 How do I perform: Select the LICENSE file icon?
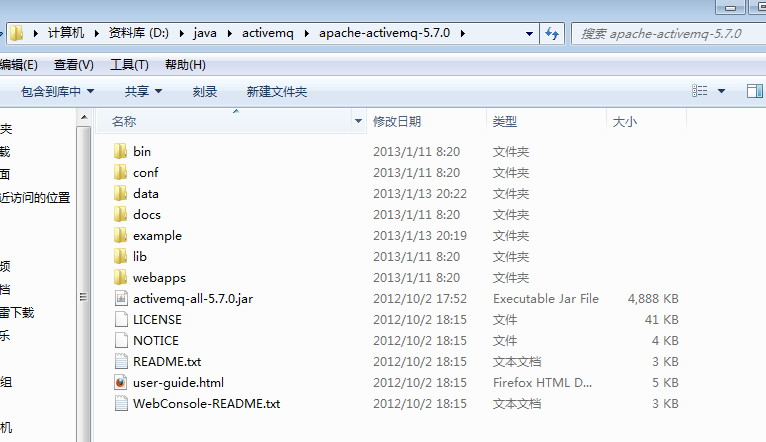click(x=121, y=319)
